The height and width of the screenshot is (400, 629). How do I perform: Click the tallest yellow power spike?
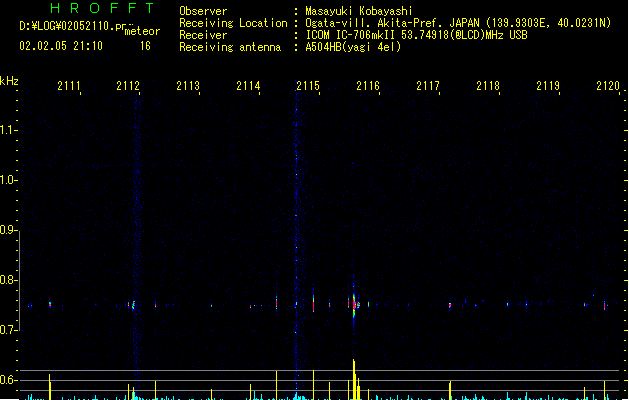tap(354, 380)
